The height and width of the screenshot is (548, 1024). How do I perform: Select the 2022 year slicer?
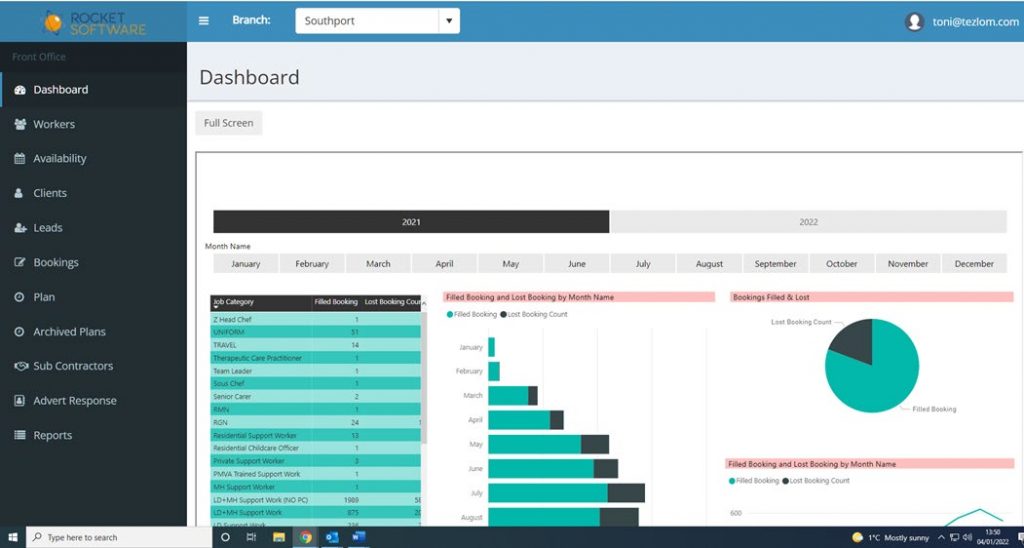[808, 222]
